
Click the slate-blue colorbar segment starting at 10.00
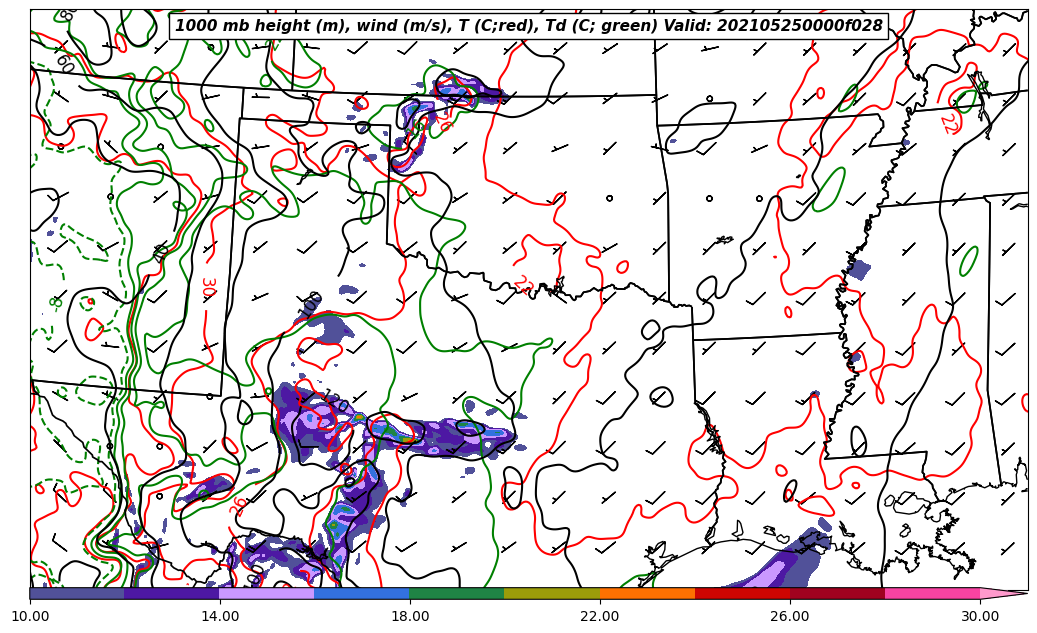(x=77, y=594)
